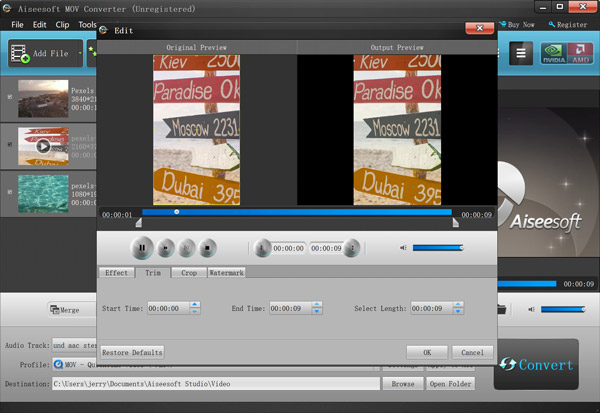Open the Tools menu
The height and width of the screenshot is (413, 600).
pos(87,24)
